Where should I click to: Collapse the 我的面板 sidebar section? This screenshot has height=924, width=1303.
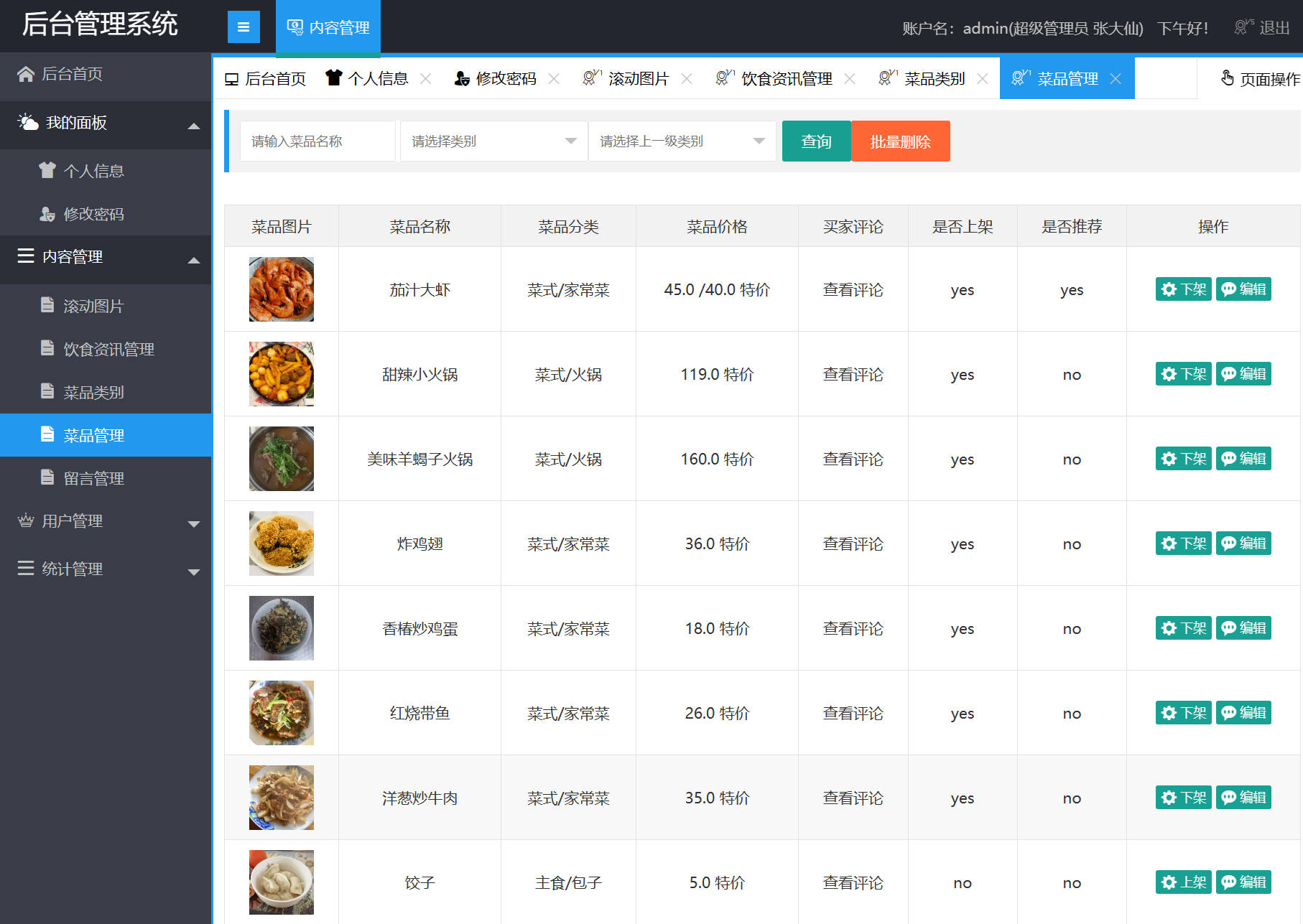pyautogui.click(x=193, y=125)
